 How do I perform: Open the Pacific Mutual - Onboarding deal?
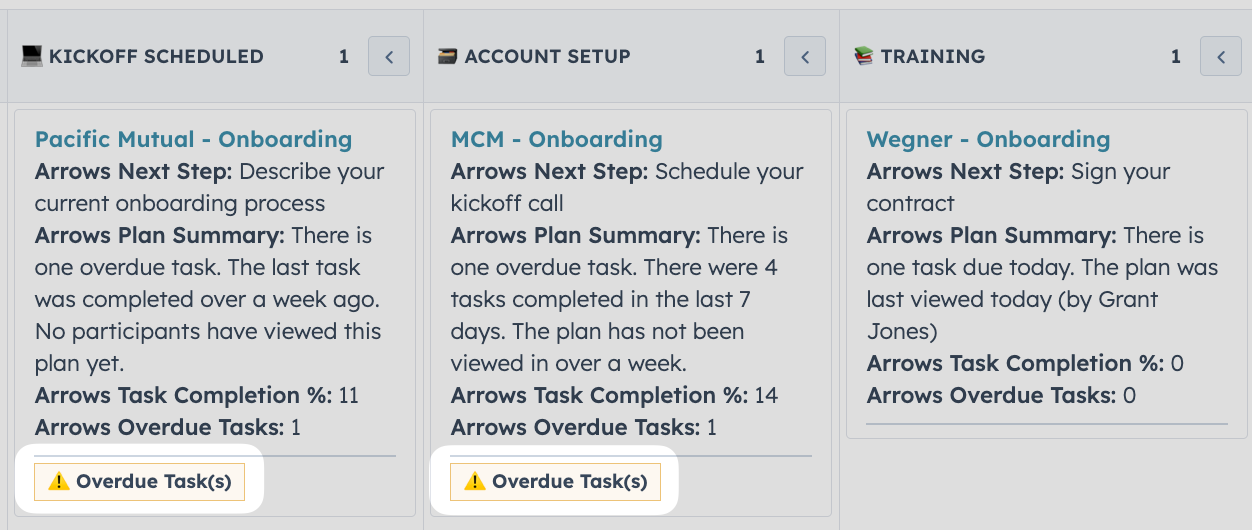193,139
